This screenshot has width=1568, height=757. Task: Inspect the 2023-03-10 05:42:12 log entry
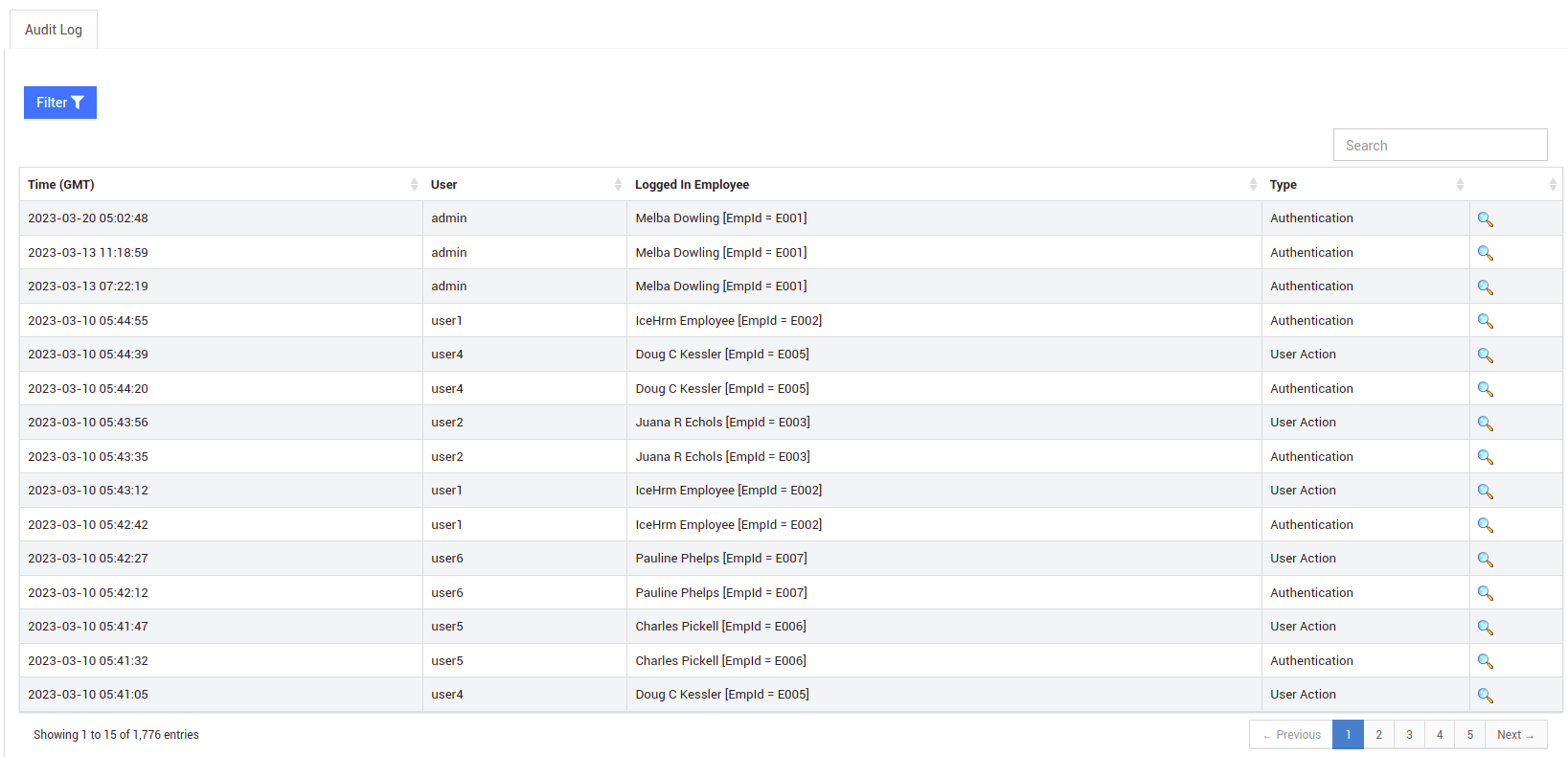pyautogui.click(x=1485, y=593)
